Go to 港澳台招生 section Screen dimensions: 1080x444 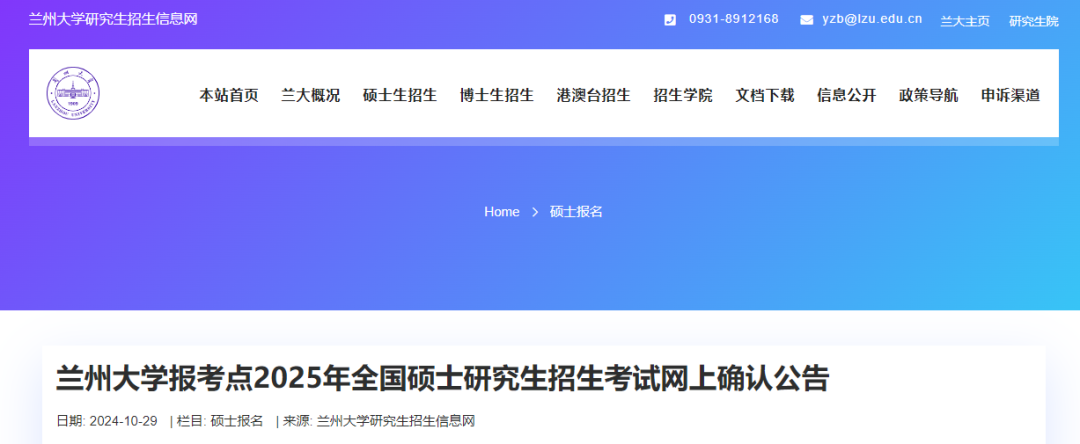[594, 96]
